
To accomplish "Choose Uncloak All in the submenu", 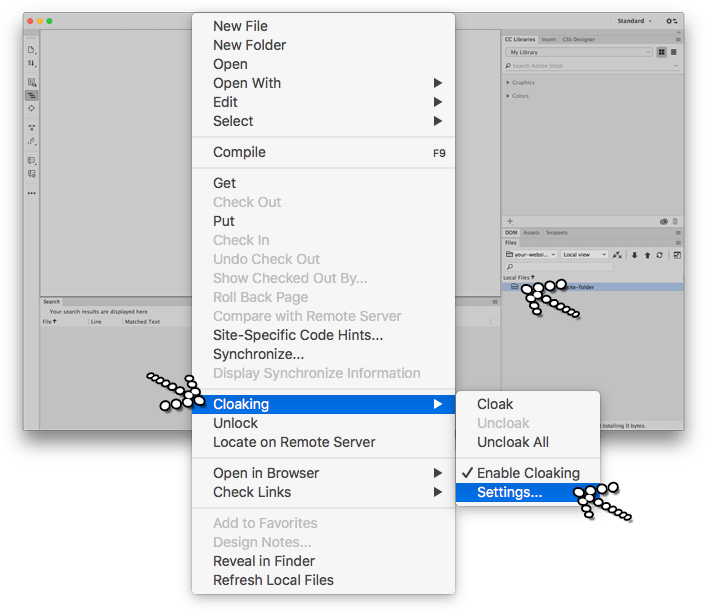I will (x=528, y=442).
